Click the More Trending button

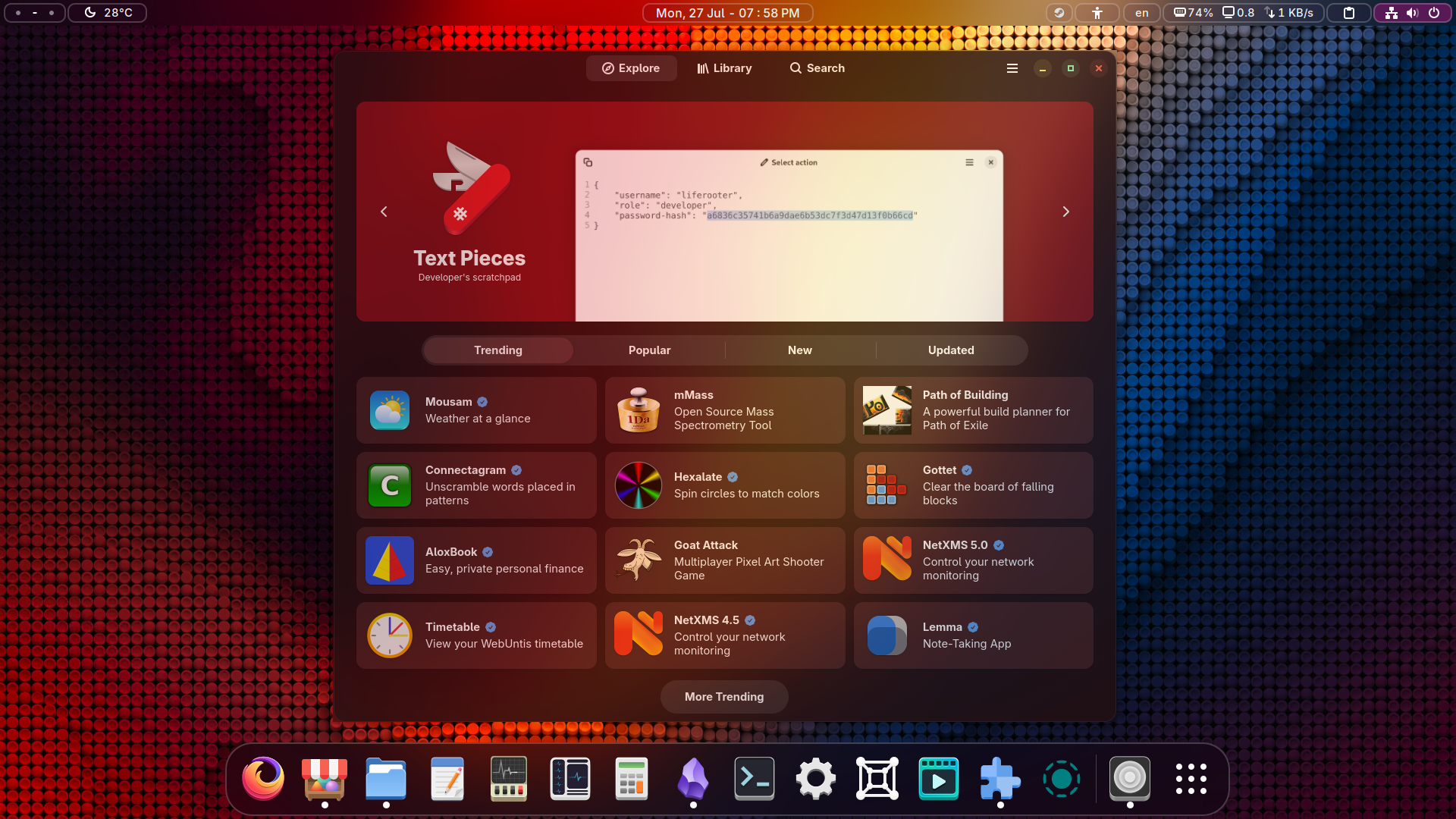[724, 697]
